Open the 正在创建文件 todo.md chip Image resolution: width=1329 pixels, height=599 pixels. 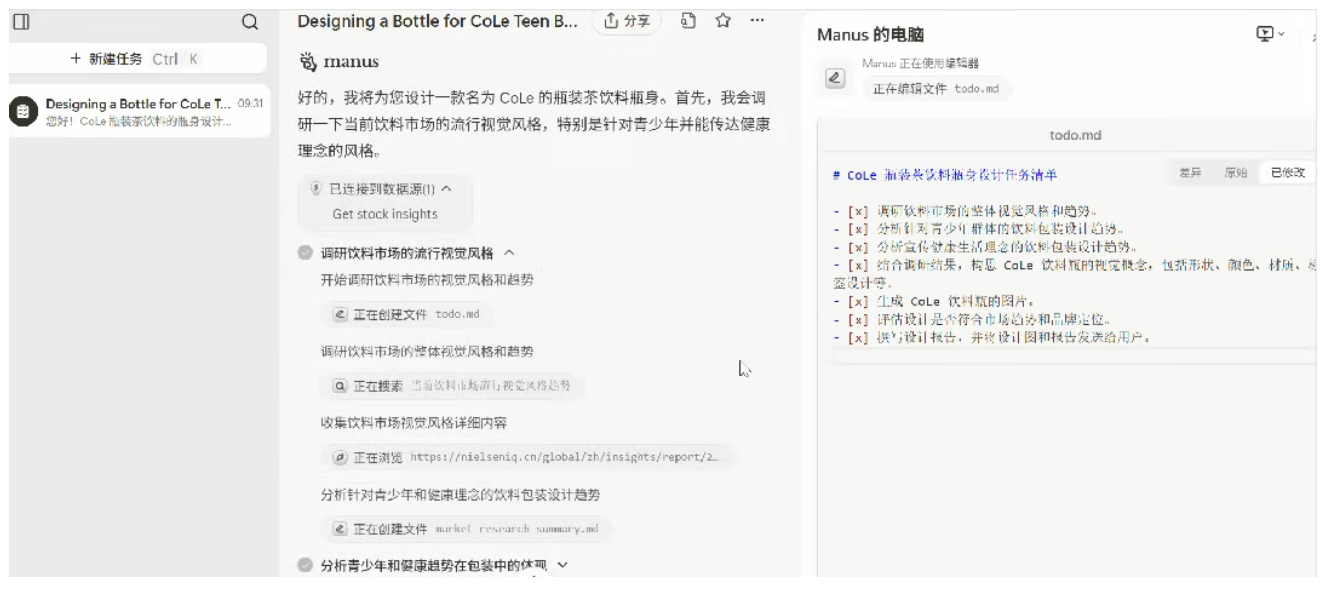[407, 314]
